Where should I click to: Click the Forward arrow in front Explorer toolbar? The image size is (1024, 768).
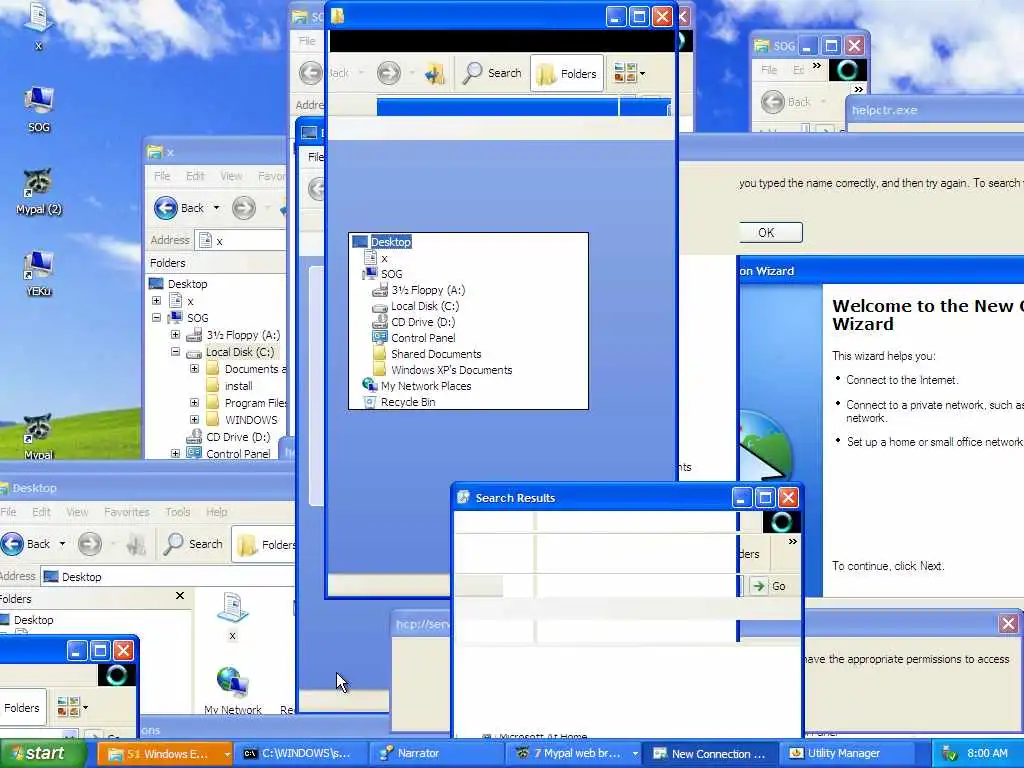[389, 72]
